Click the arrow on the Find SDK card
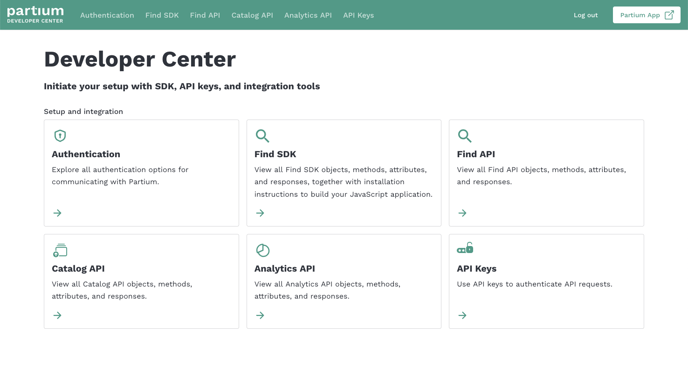 click(x=260, y=213)
